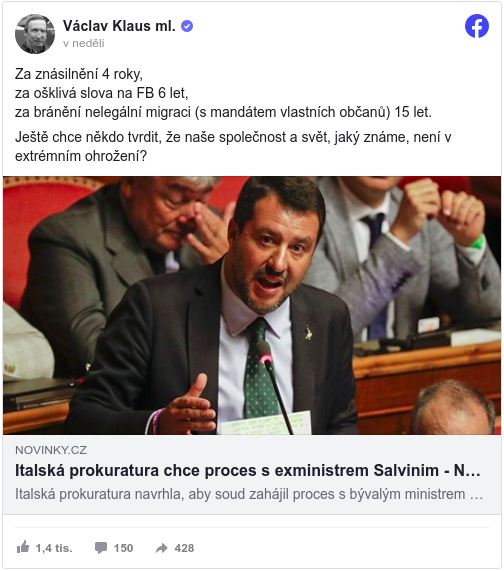Click the blue verified badge icon

187,26
